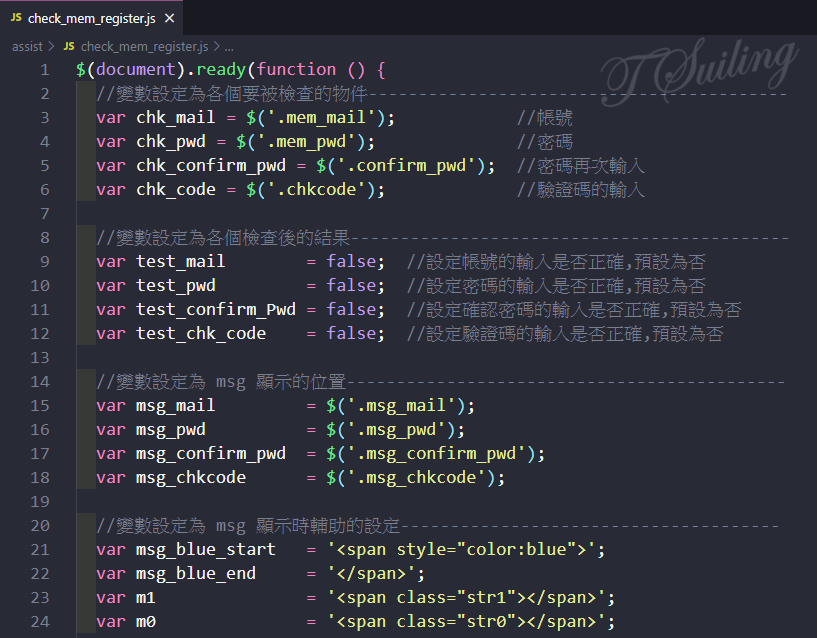Screen dimensions: 817x638
Task: Click the JS file icon in the tab
Action: coord(16,19)
